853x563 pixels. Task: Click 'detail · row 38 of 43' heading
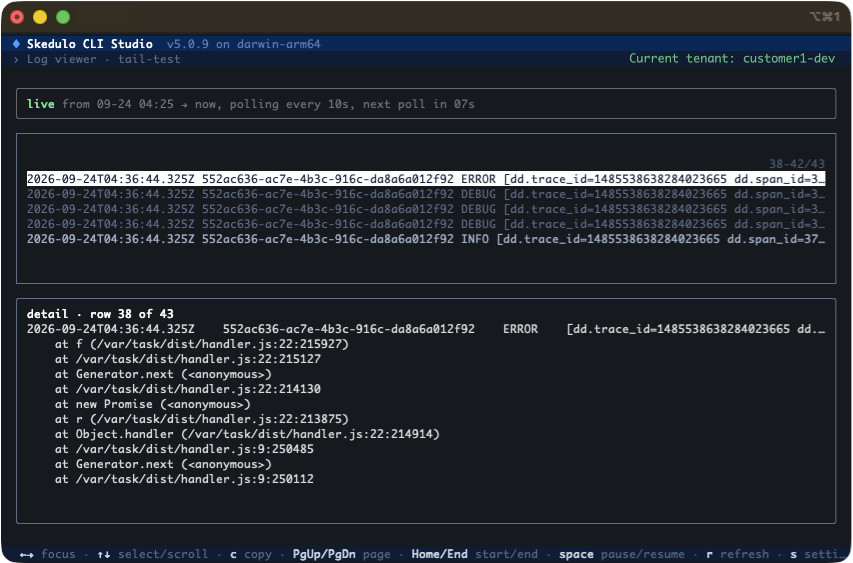coord(100,314)
